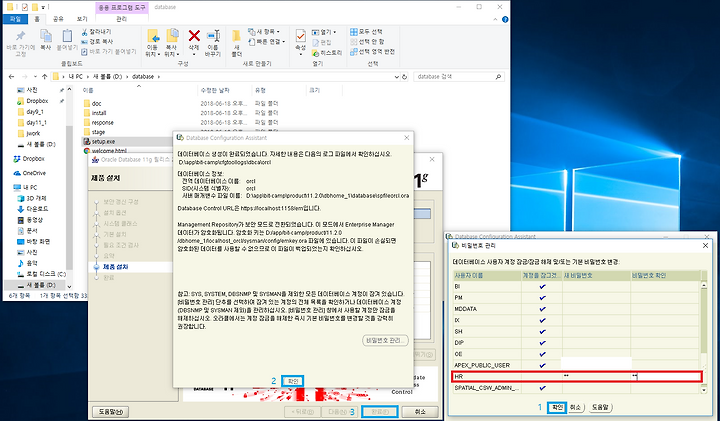The width and height of the screenshot is (720, 421).
Task: Click 바로 가기 붙여넣기 ribbon item
Action: tap(109, 51)
